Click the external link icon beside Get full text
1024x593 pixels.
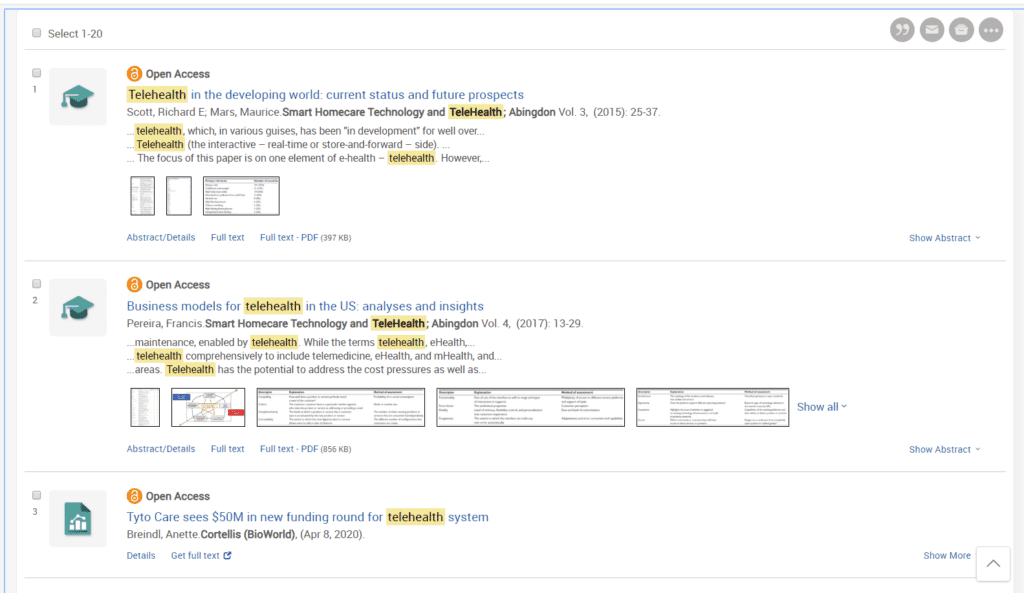pyautogui.click(x=227, y=556)
